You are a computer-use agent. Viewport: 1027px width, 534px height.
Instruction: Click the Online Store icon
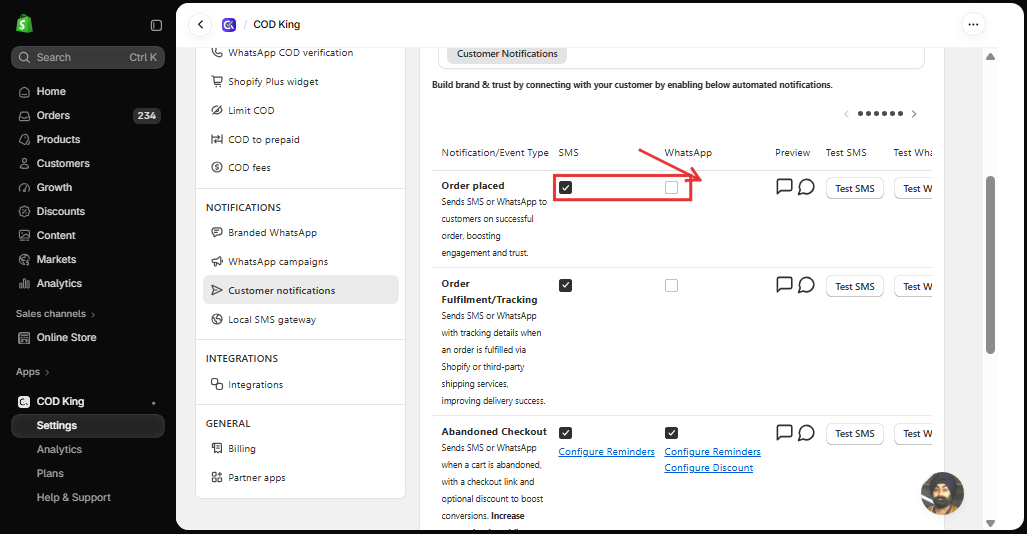[24, 338]
